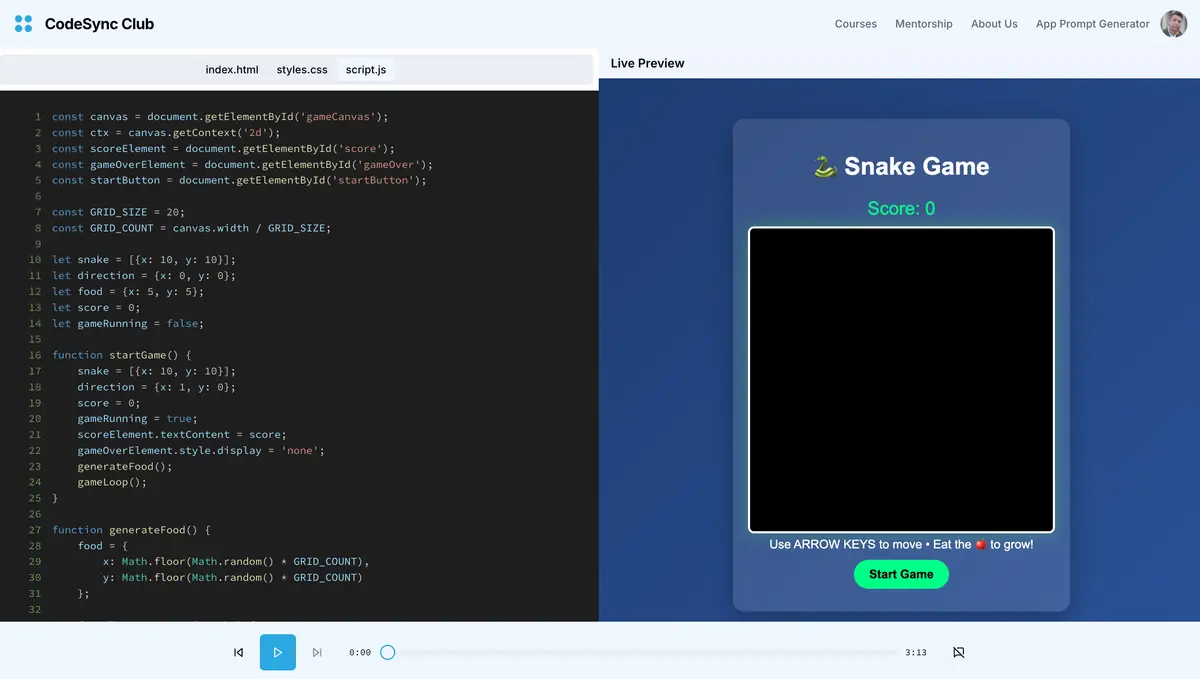Click the Live Preview panel header
This screenshot has height=679, width=1200.
tap(647, 63)
